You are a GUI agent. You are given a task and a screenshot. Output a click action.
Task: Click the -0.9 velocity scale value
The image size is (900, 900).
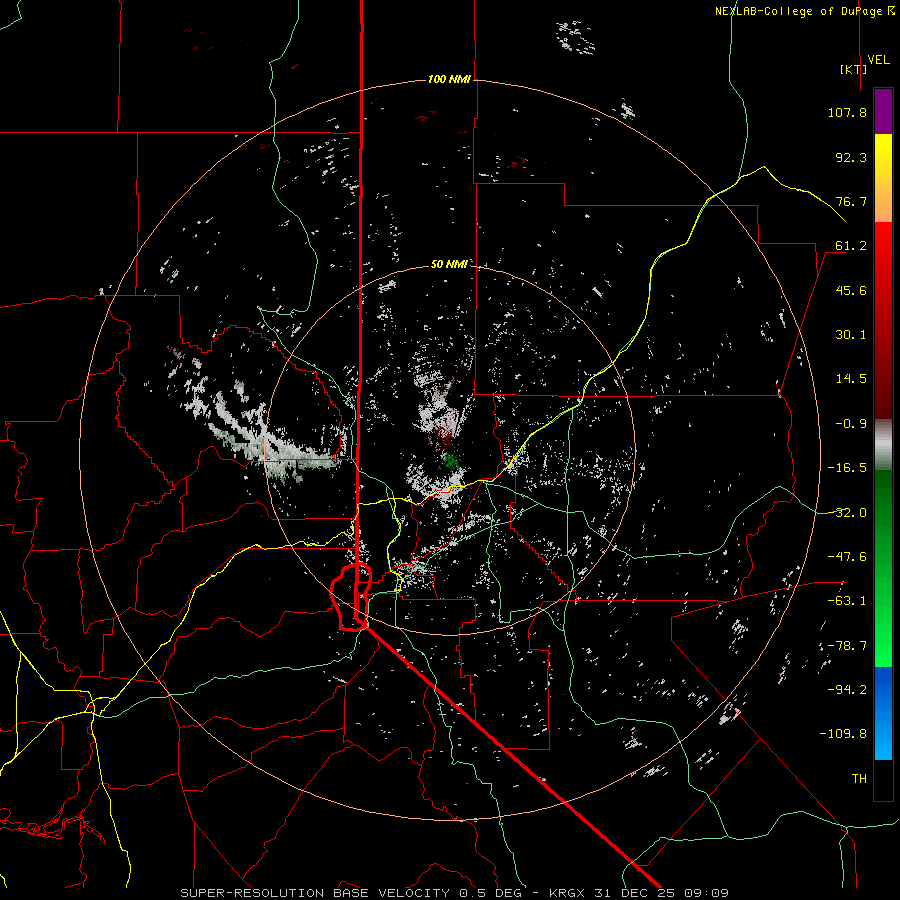point(851,424)
